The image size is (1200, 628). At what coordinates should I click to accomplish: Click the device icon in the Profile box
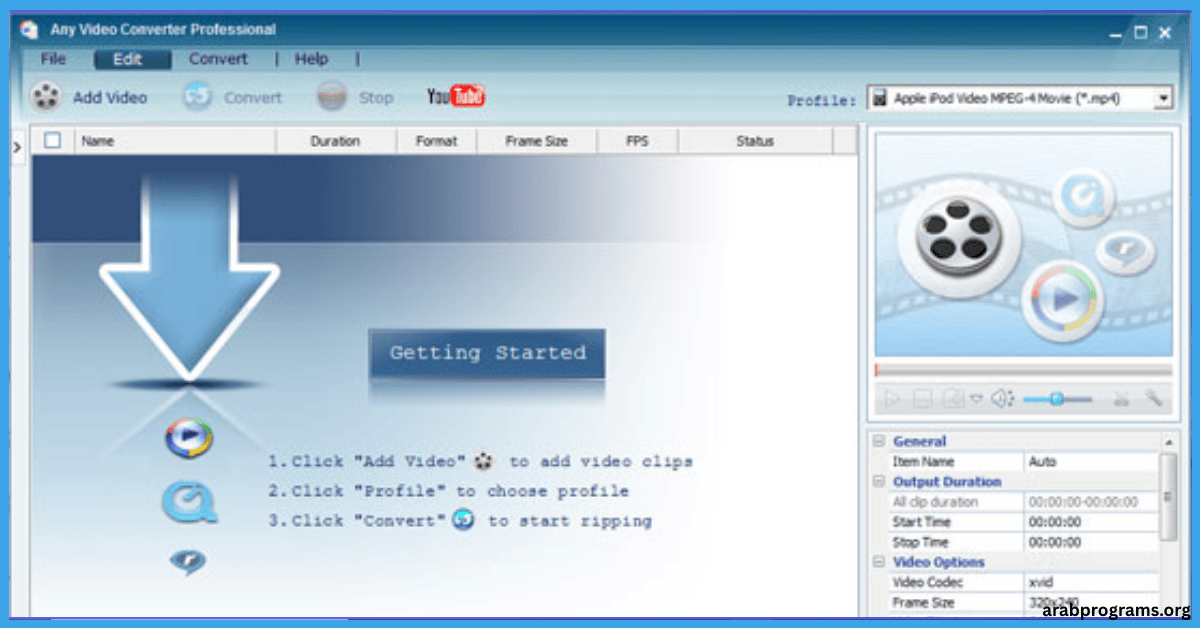tap(879, 98)
